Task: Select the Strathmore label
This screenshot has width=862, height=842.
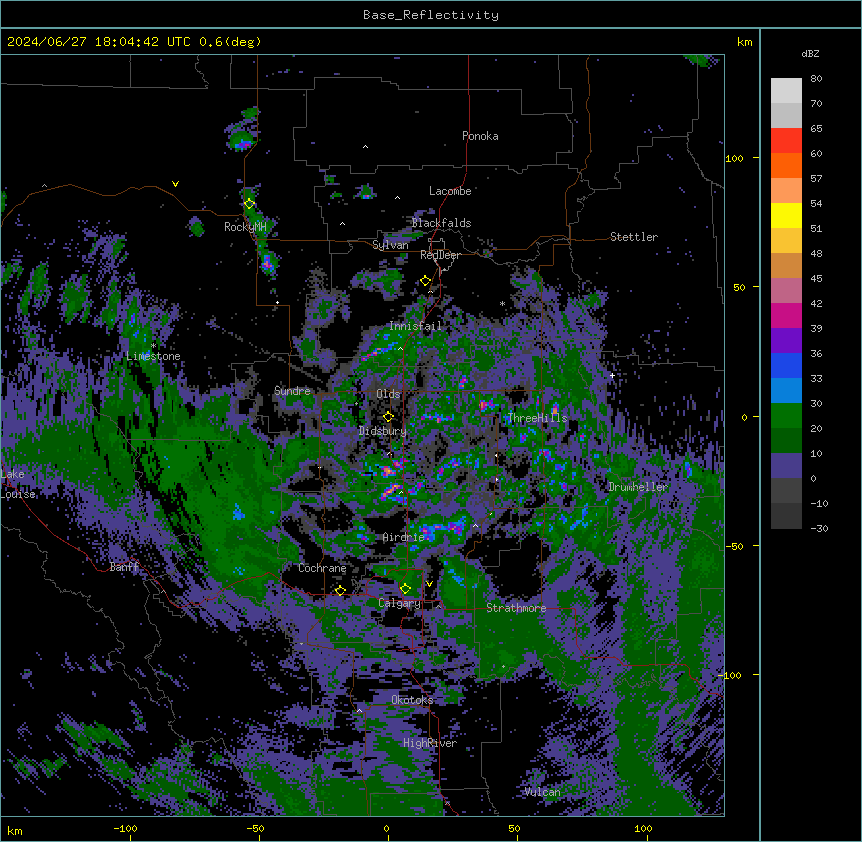Action: pos(516,608)
